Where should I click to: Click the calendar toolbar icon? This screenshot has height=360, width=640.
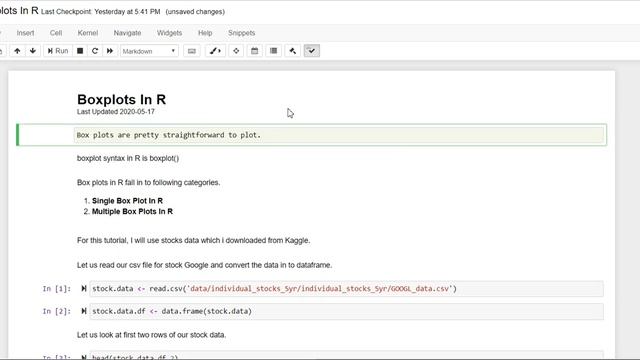(x=255, y=51)
